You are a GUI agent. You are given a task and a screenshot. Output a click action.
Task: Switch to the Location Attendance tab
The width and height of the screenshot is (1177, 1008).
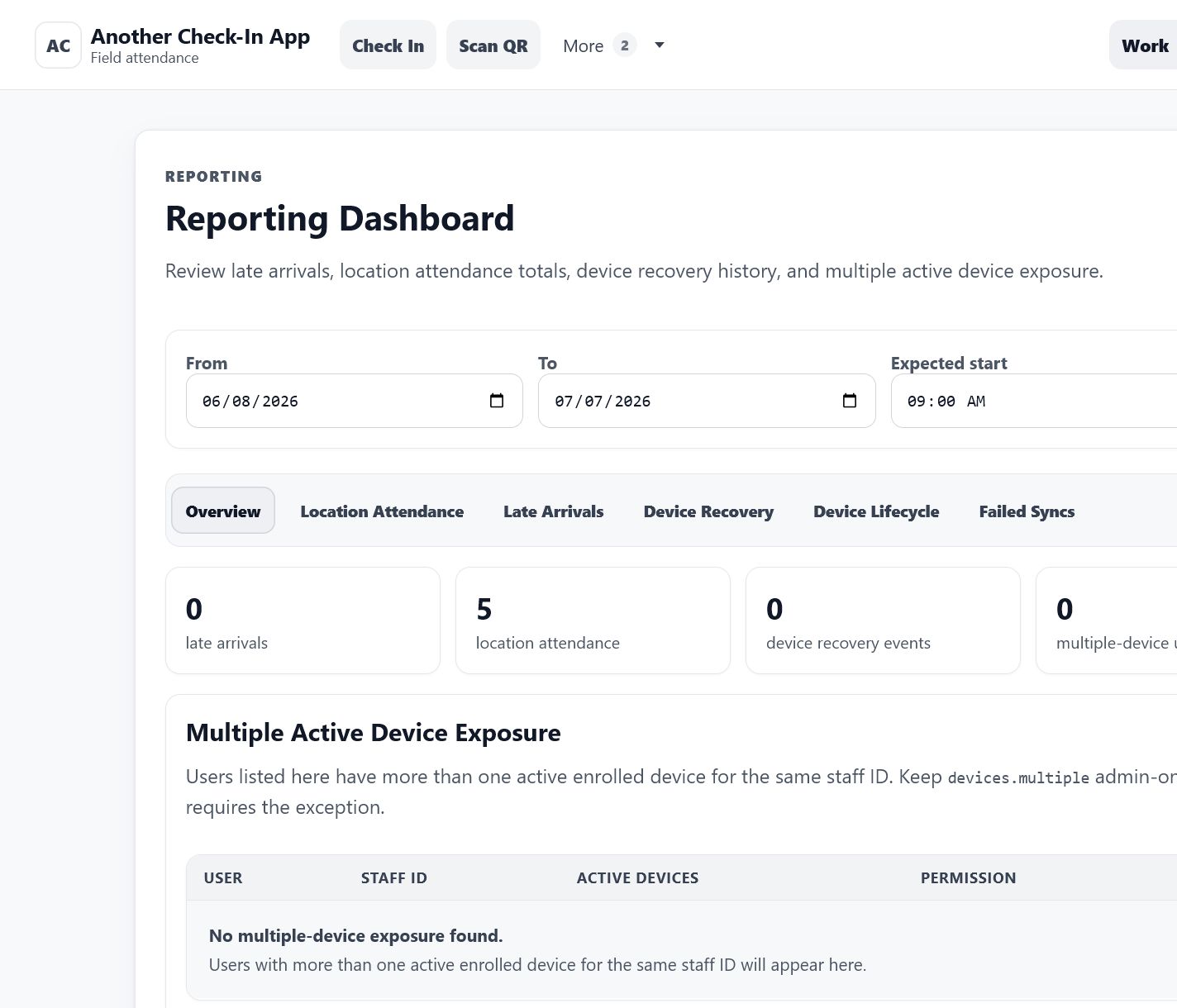pos(382,511)
